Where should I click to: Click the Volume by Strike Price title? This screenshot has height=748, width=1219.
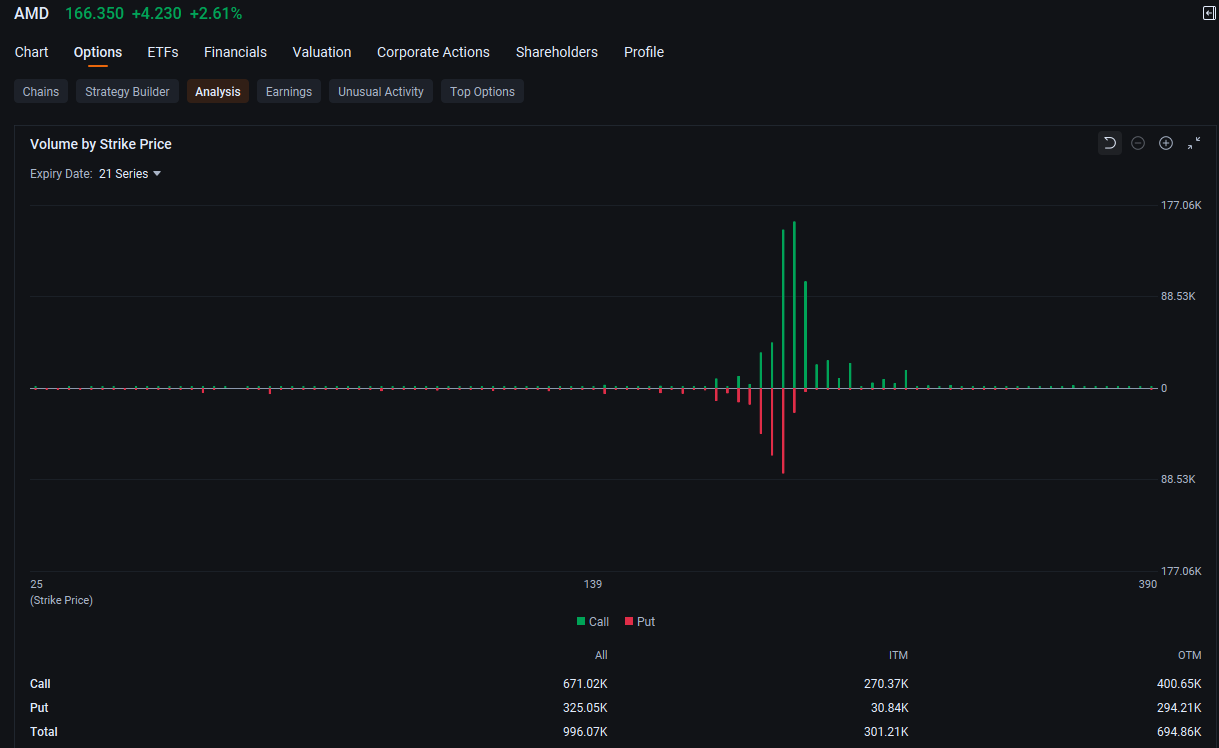101,144
